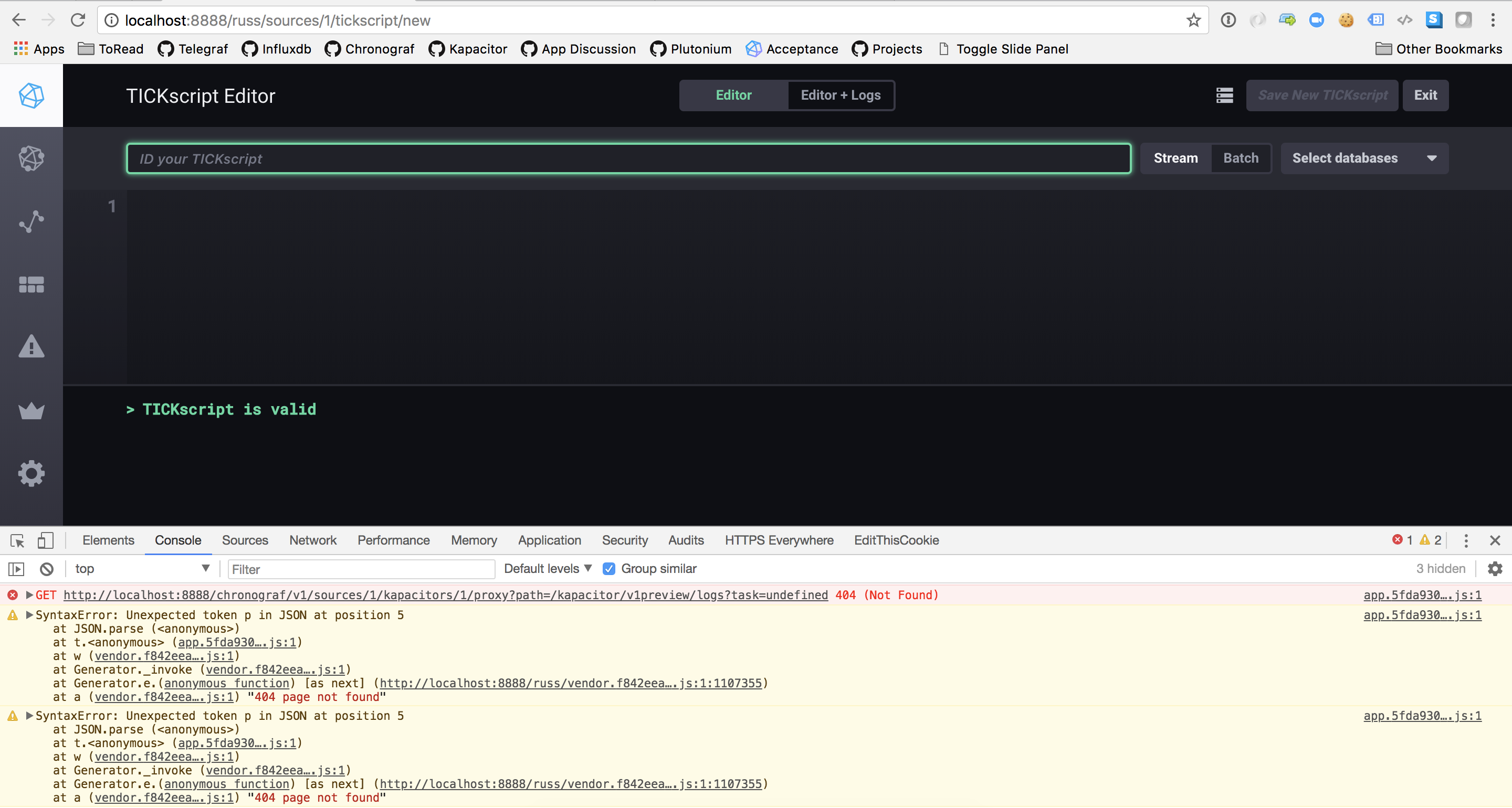Switch TICKscript to Stream mode

[x=1175, y=158]
